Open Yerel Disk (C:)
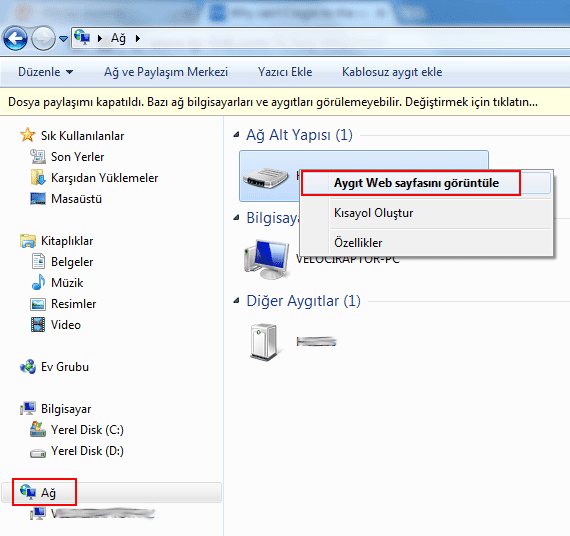Image resolution: width=570 pixels, height=536 pixels. click(87, 430)
